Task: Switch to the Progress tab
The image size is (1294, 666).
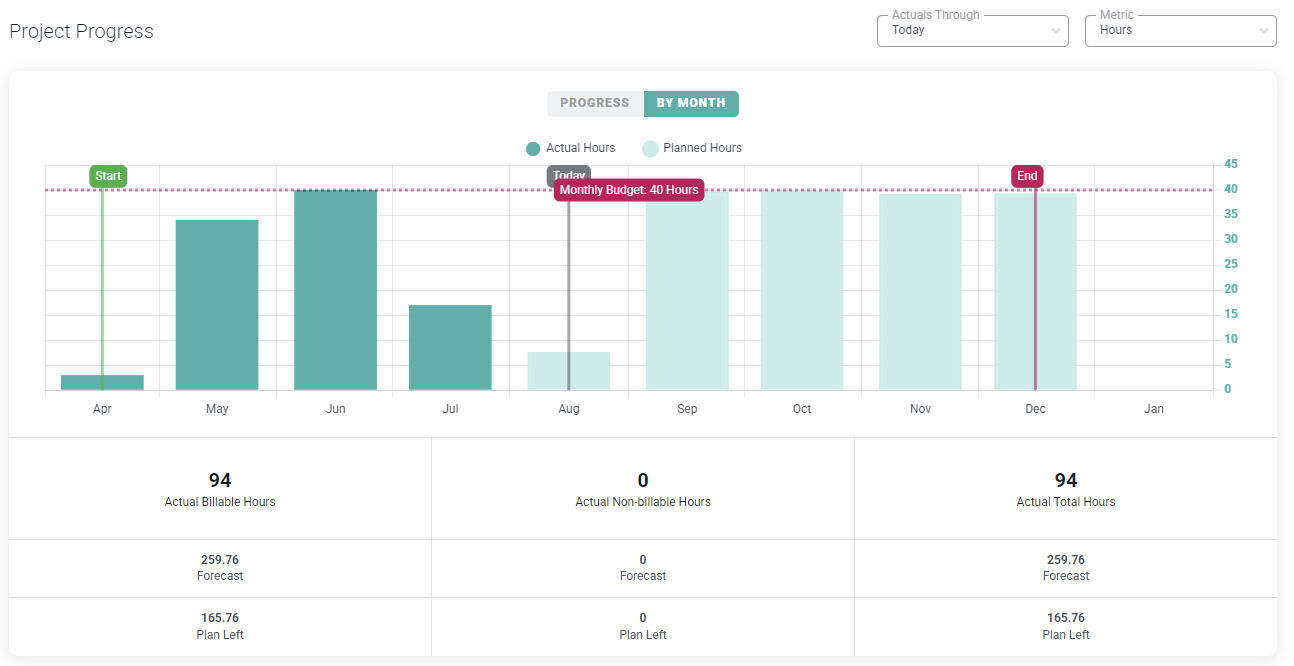Action: pos(595,103)
